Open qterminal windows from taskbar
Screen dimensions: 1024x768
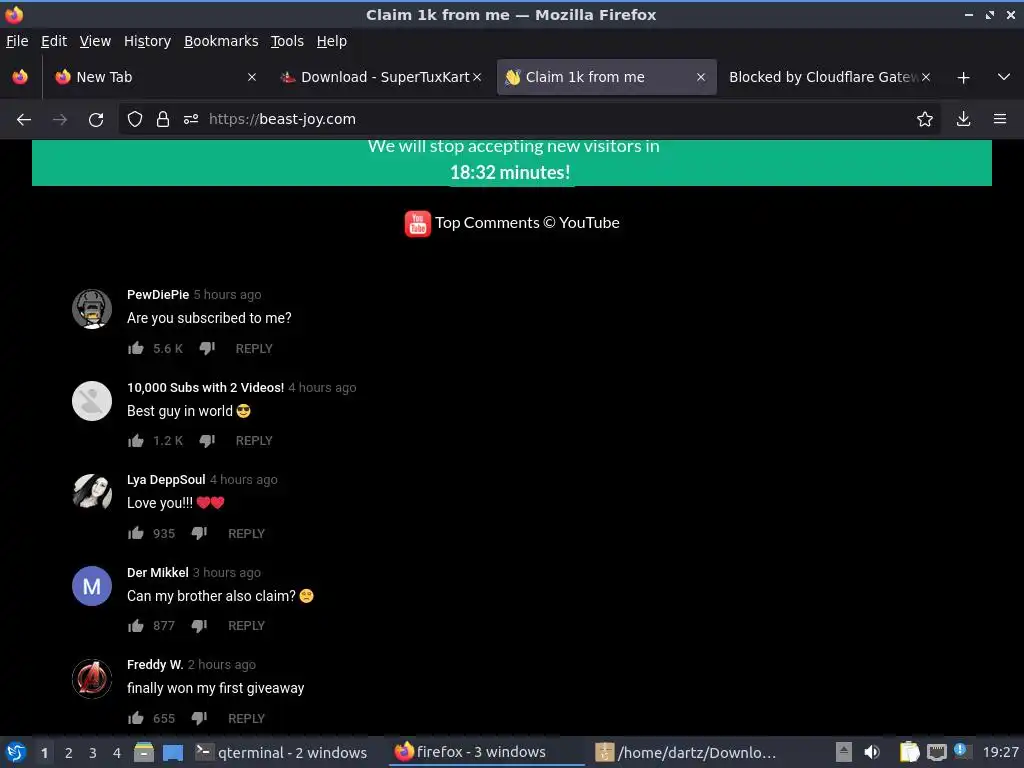point(281,752)
